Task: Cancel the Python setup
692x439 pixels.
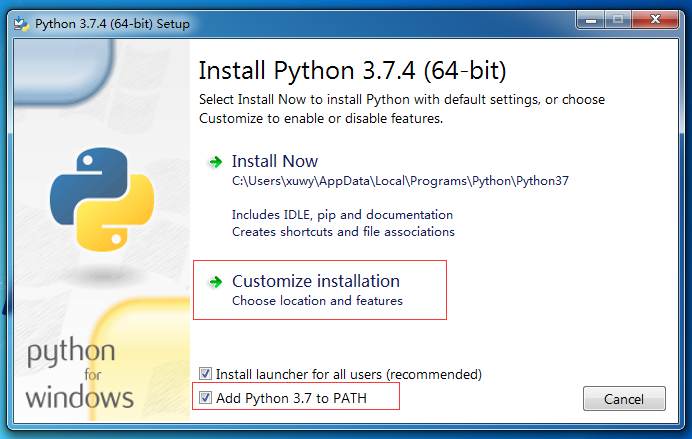Action: click(x=624, y=399)
